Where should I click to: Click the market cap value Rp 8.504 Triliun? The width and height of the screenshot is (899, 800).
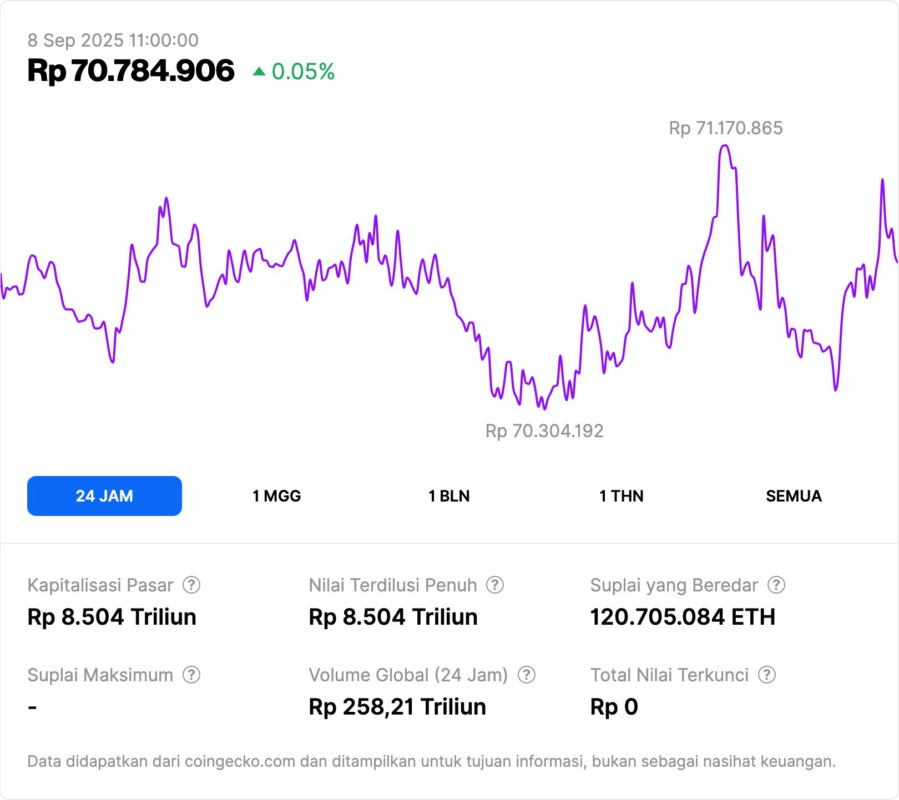tap(112, 617)
